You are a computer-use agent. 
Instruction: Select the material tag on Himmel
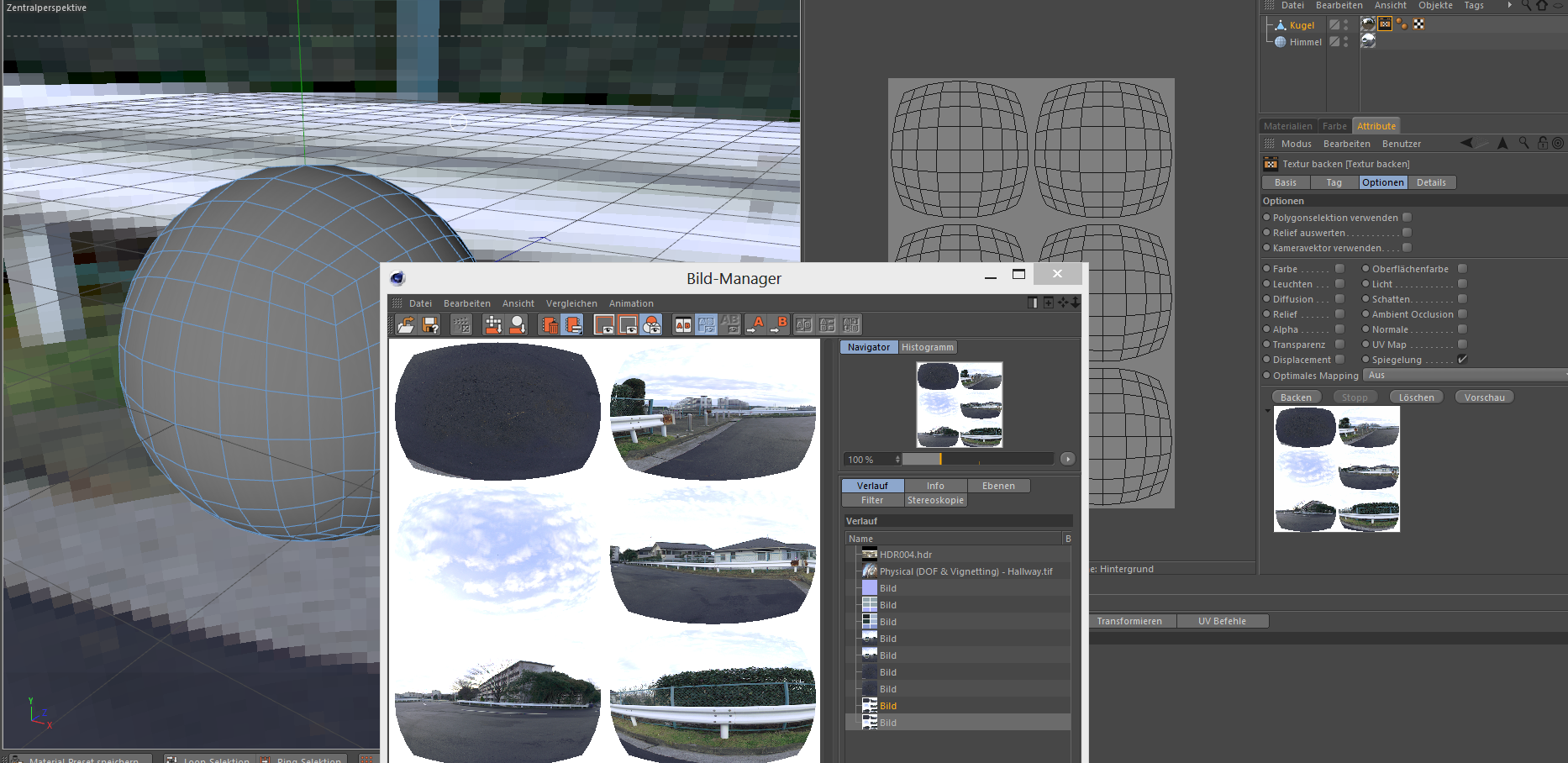click(1368, 40)
